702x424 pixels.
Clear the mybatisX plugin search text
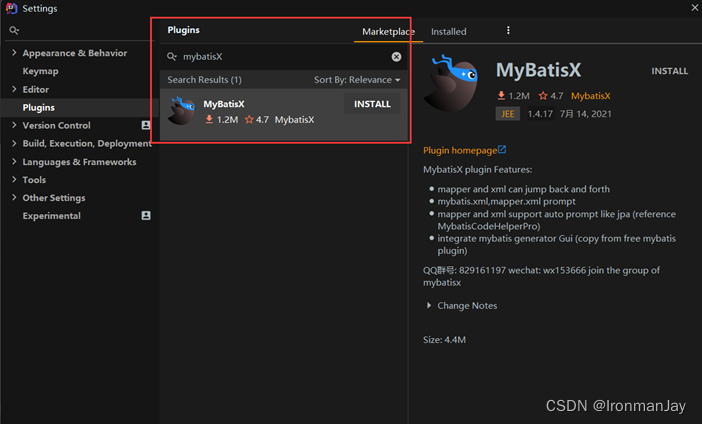click(x=396, y=57)
